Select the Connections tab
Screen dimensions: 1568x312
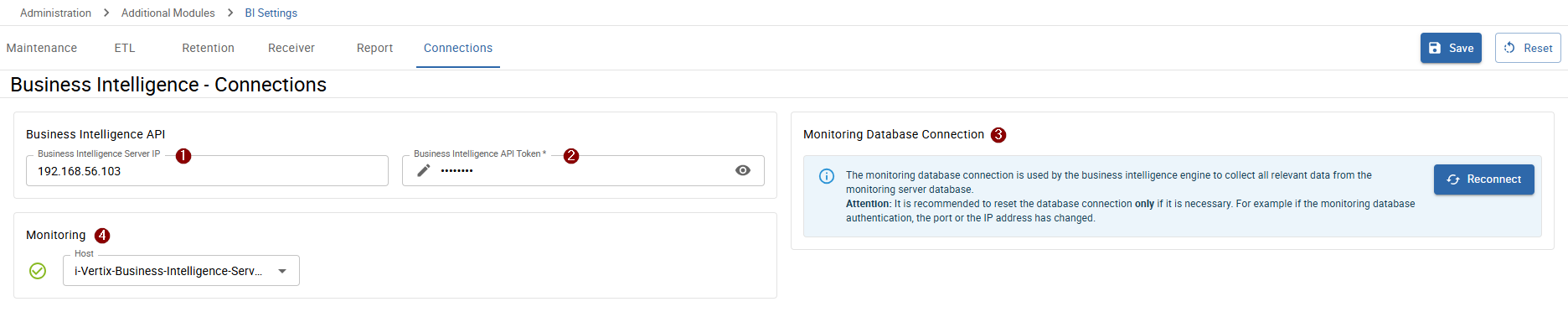coord(458,48)
